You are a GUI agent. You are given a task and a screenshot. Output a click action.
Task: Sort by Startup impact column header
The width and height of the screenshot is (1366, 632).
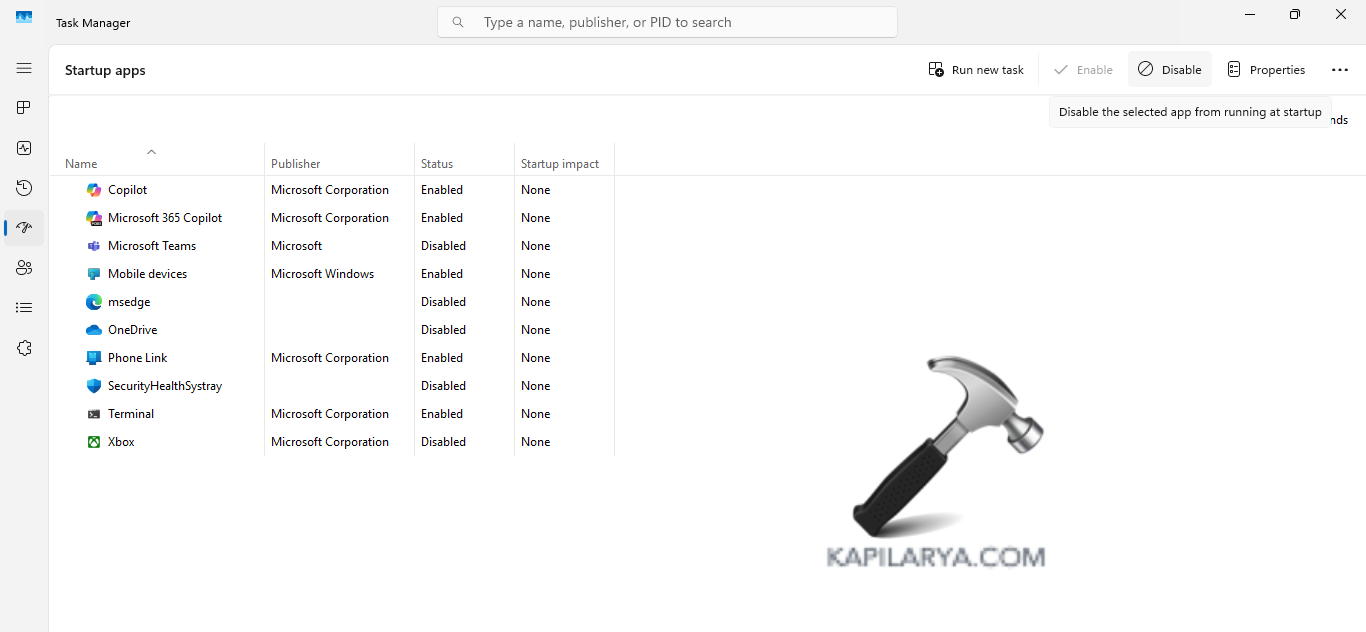(559, 164)
